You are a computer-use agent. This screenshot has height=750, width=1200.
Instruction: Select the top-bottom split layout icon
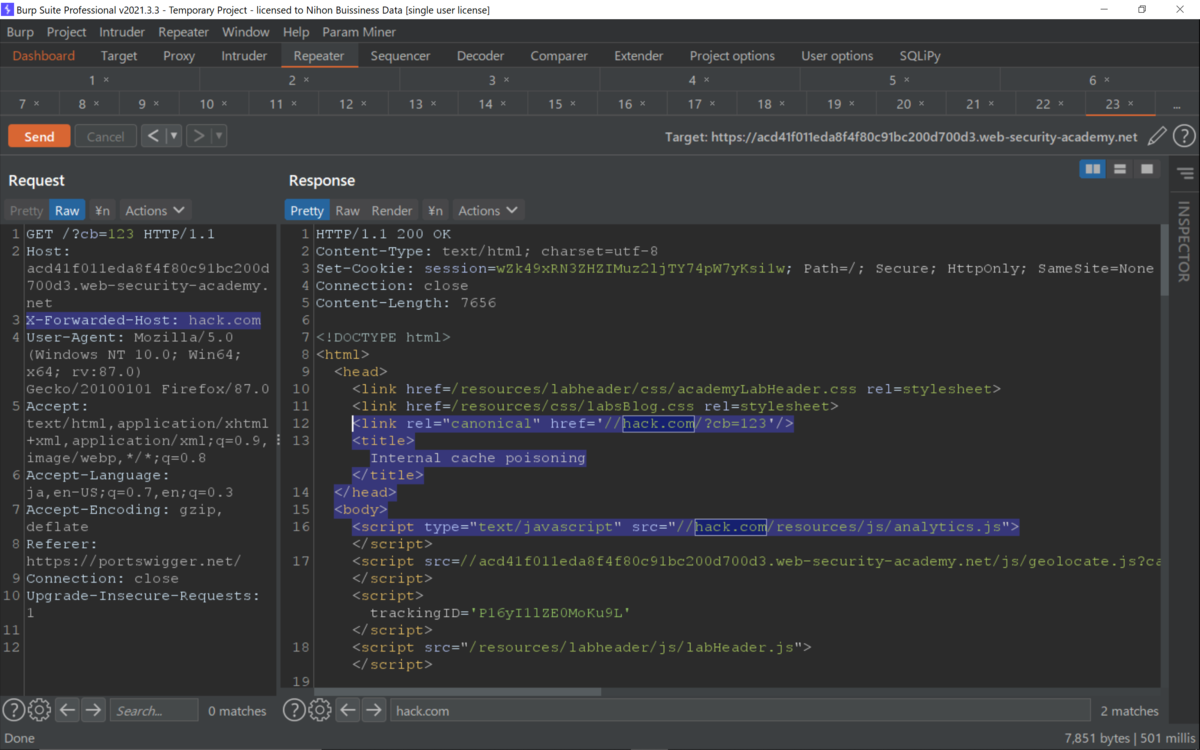pyautogui.click(x=1120, y=169)
